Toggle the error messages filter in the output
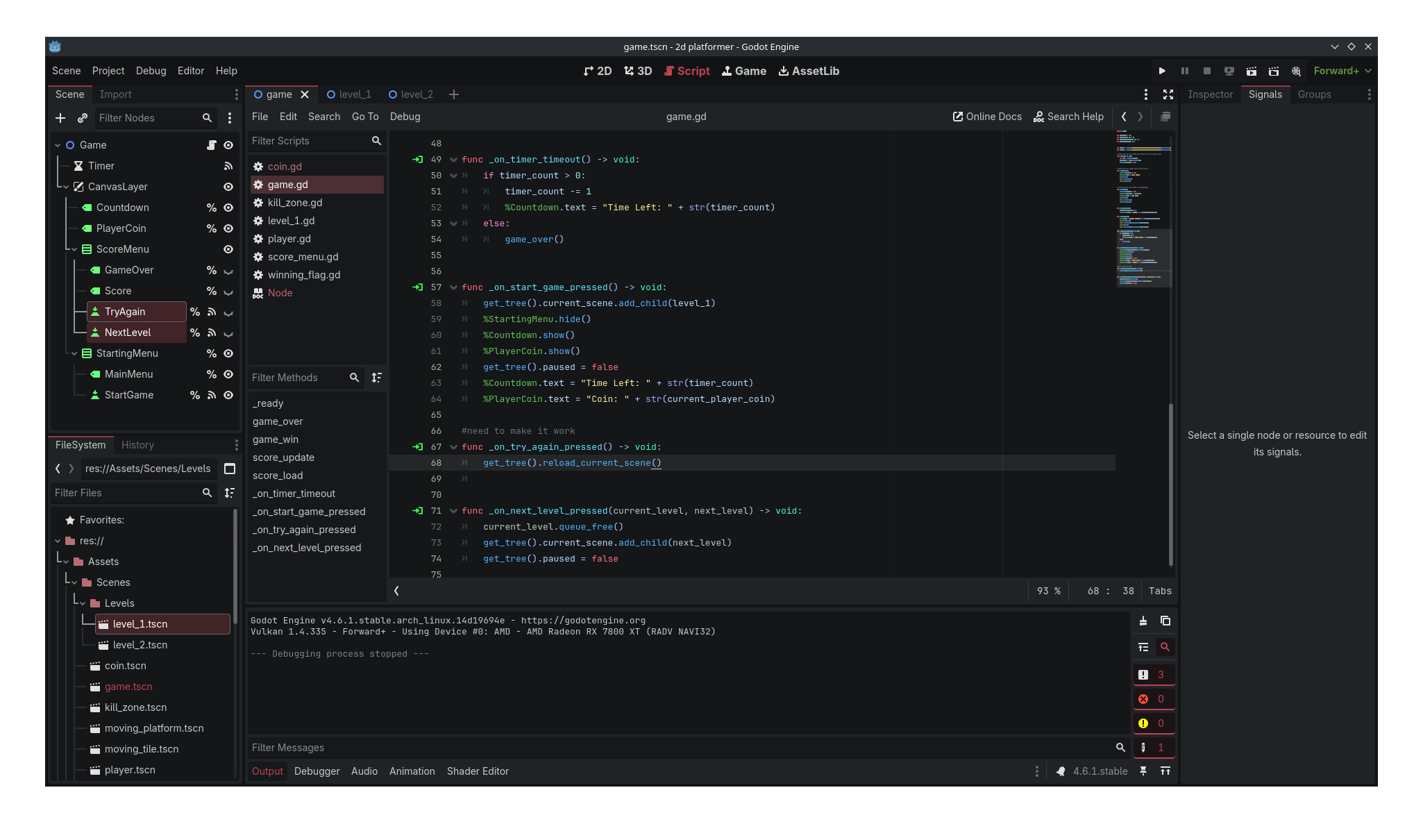 [x=1153, y=699]
